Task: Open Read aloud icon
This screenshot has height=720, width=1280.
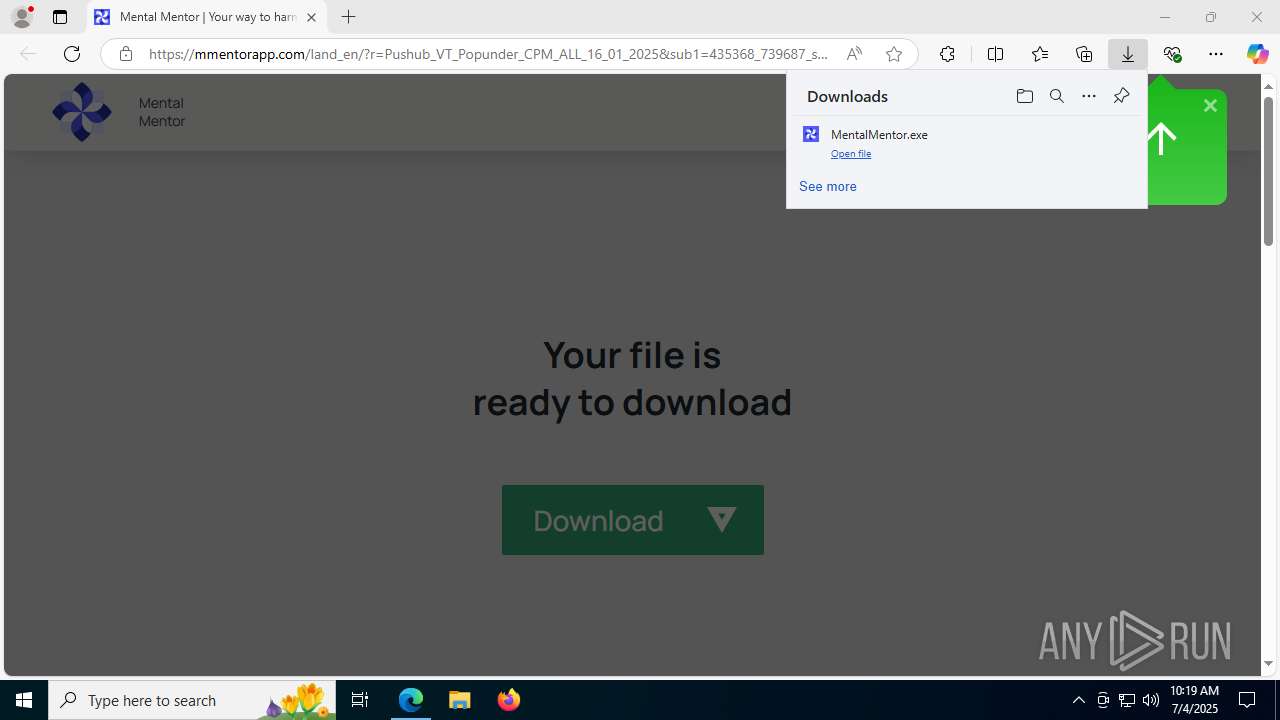Action: (x=854, y=54)
